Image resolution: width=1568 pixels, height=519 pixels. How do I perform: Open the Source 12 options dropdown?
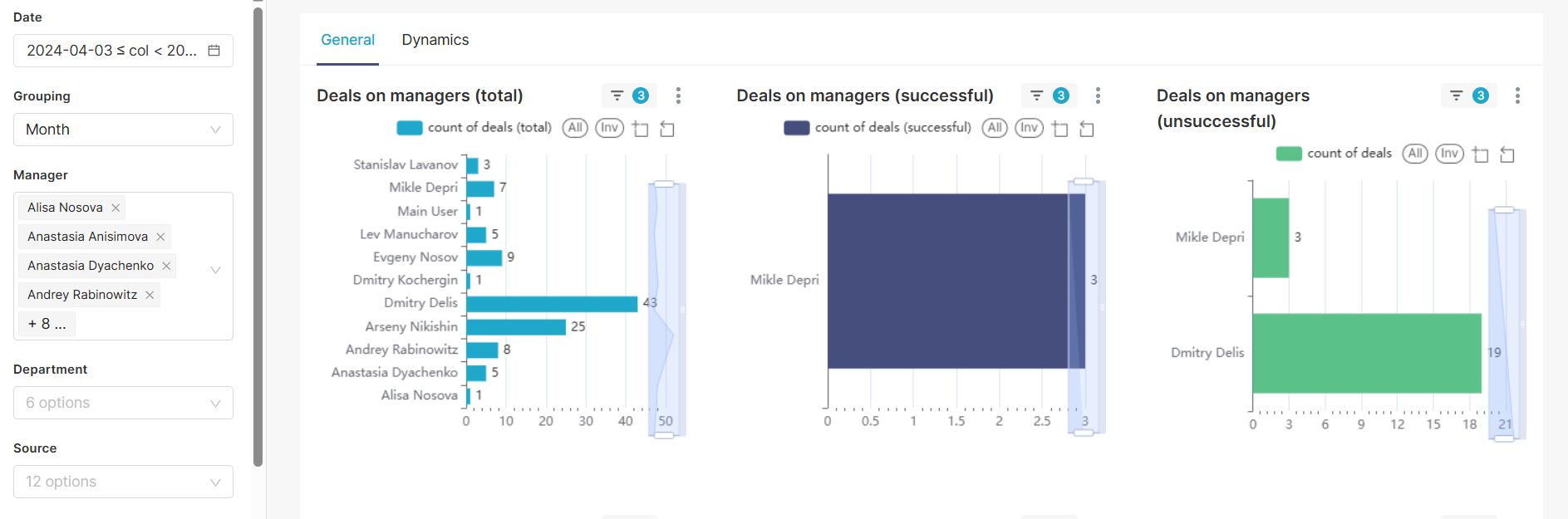(x=123, y=482)
